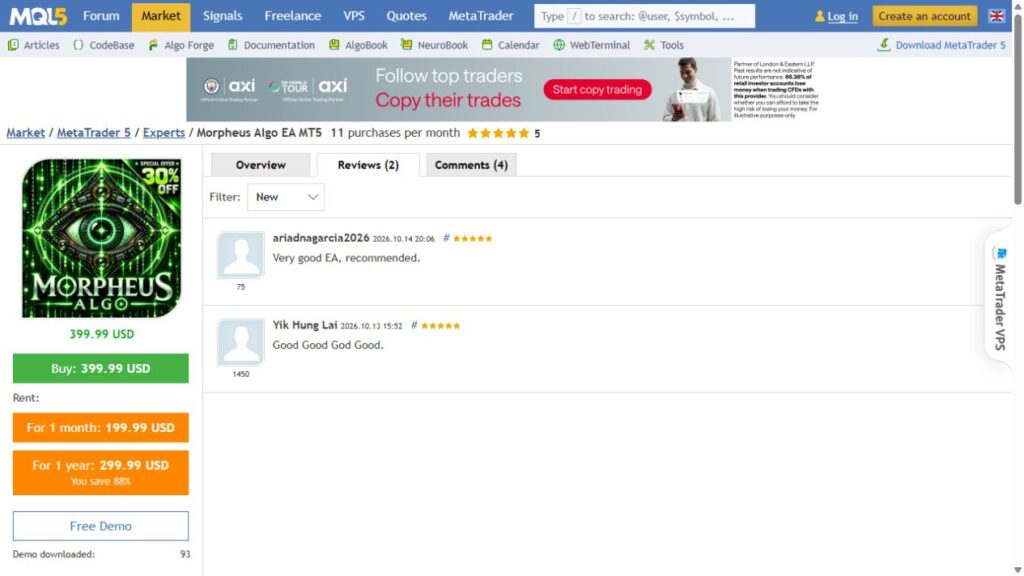Click the Create an account button
Image resolution: width=1024 pixels, height=576 pixels.
(924, 16)
